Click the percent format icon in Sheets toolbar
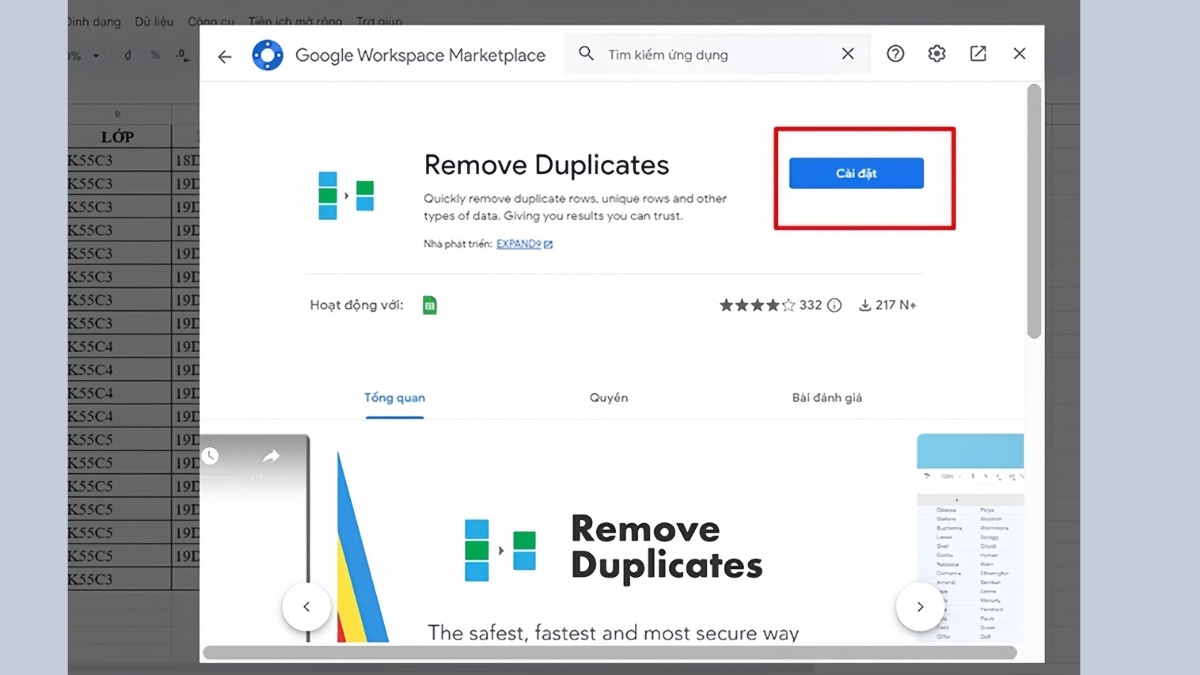The image size is (1200, 675). [155, 56]
